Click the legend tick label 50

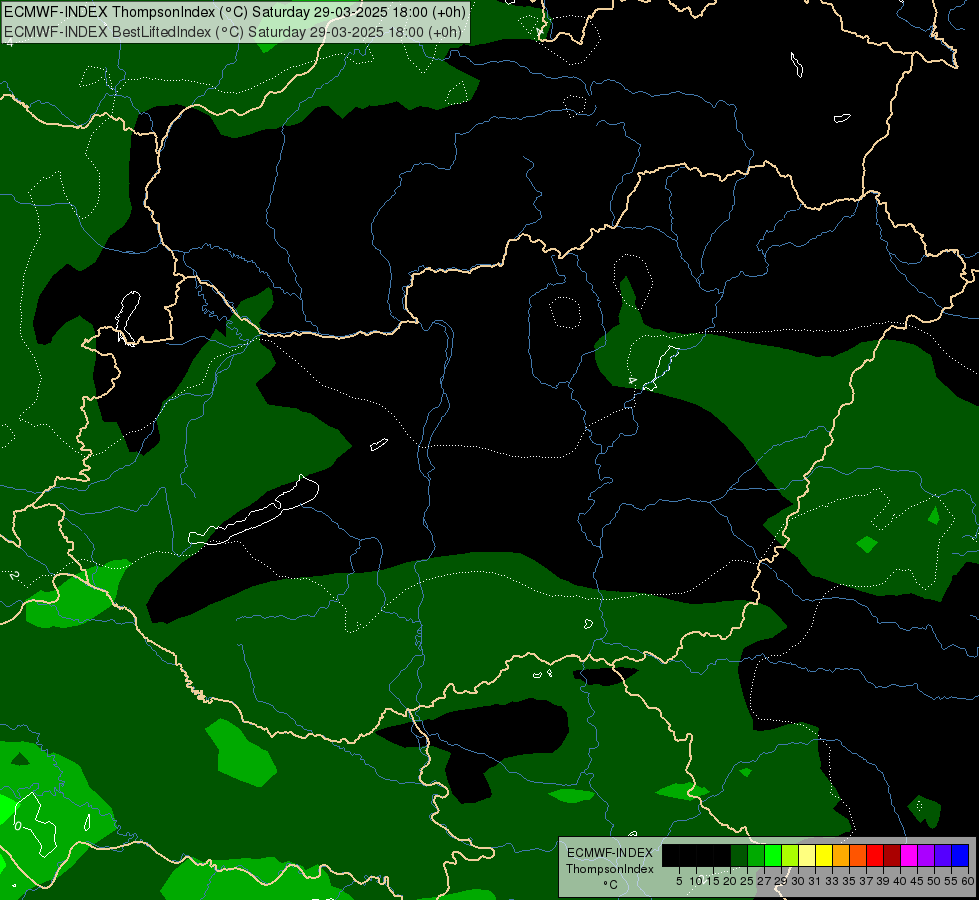pos(933,881)
